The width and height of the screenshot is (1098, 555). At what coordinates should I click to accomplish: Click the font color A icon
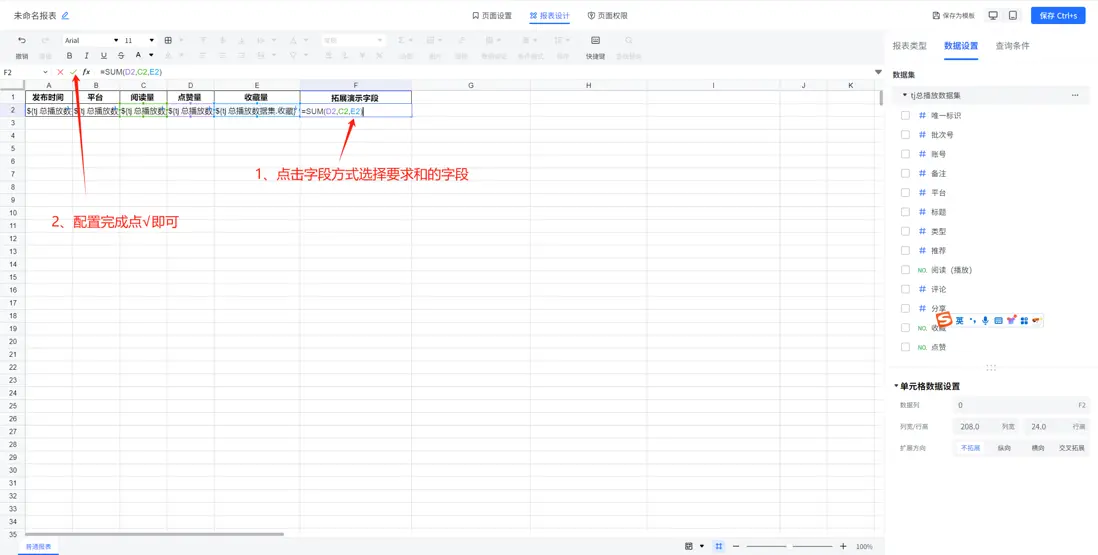click(x=139, y=55)
